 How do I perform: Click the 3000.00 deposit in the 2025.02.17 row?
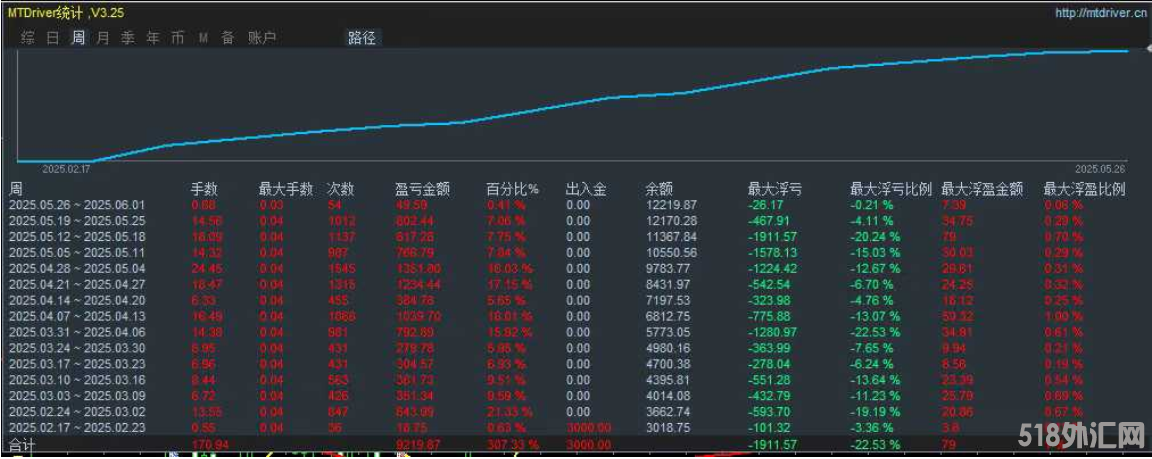point(588,427)
